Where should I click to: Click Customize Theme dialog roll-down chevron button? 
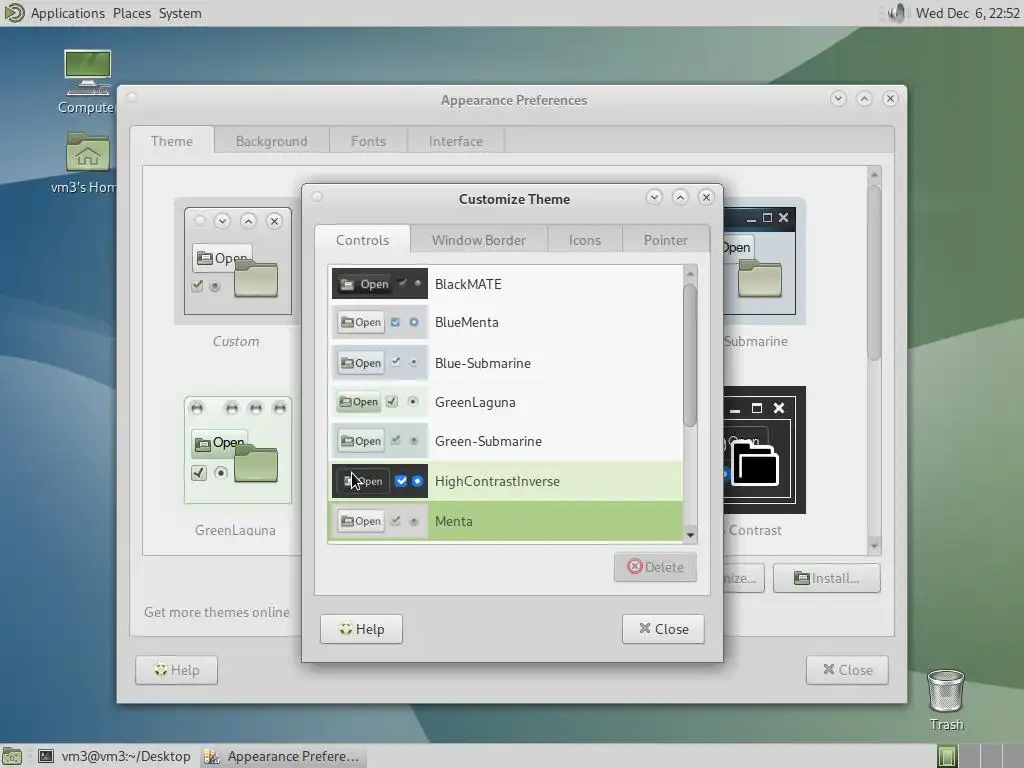(x=654, y=197)
